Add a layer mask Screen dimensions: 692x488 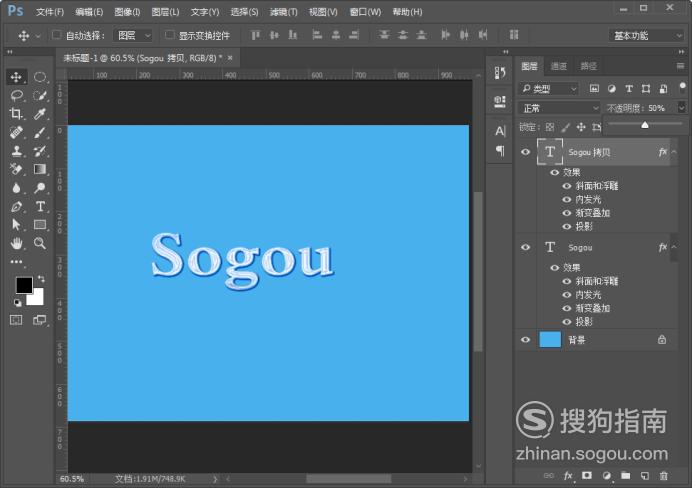tap(587, 476)
